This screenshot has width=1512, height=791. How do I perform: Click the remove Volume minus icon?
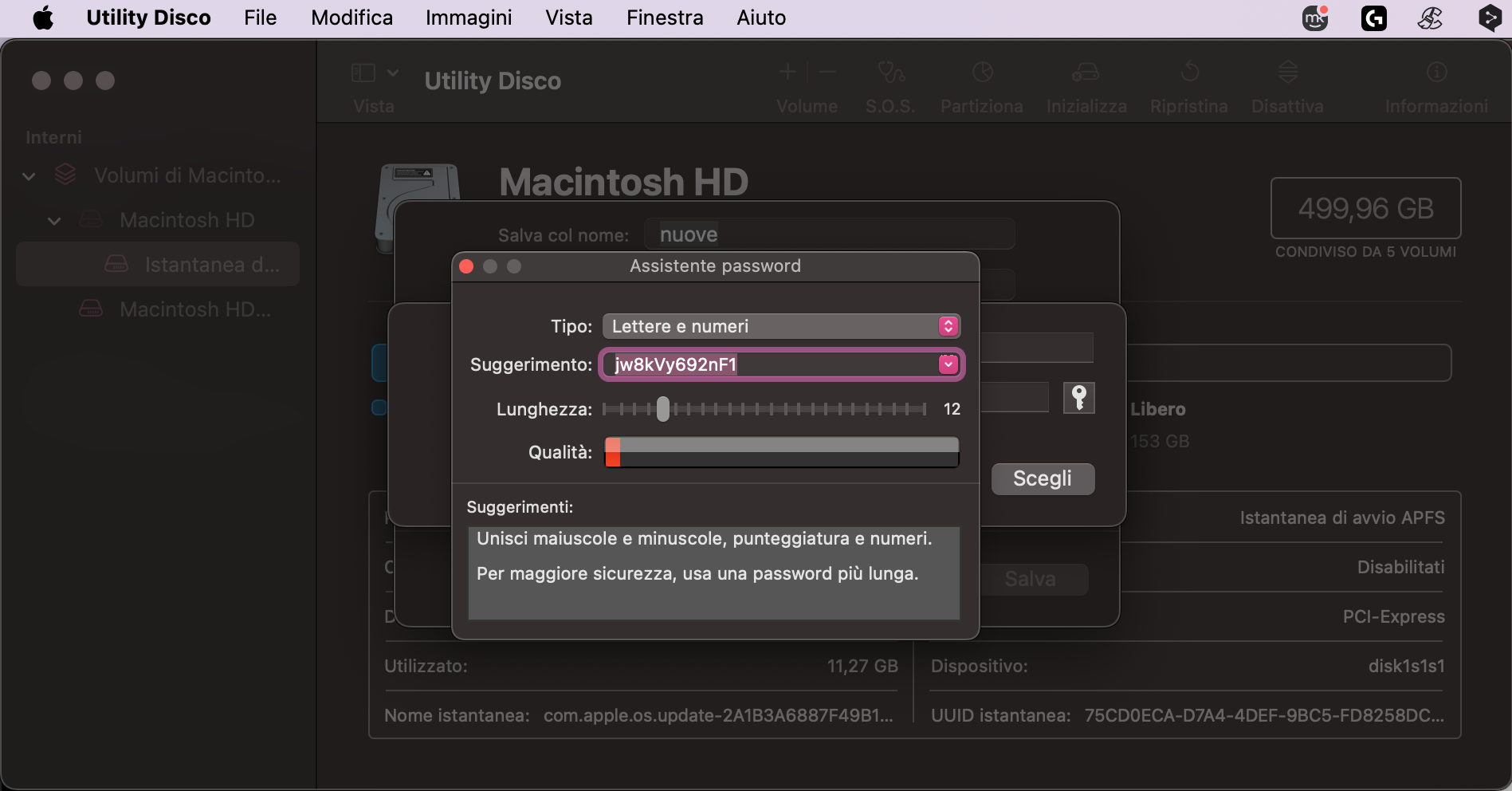[827, 72]
